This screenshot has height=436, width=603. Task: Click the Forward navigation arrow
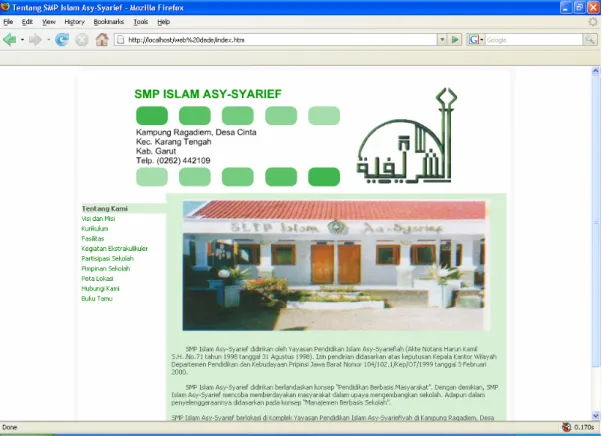click(x=36, y=40)
